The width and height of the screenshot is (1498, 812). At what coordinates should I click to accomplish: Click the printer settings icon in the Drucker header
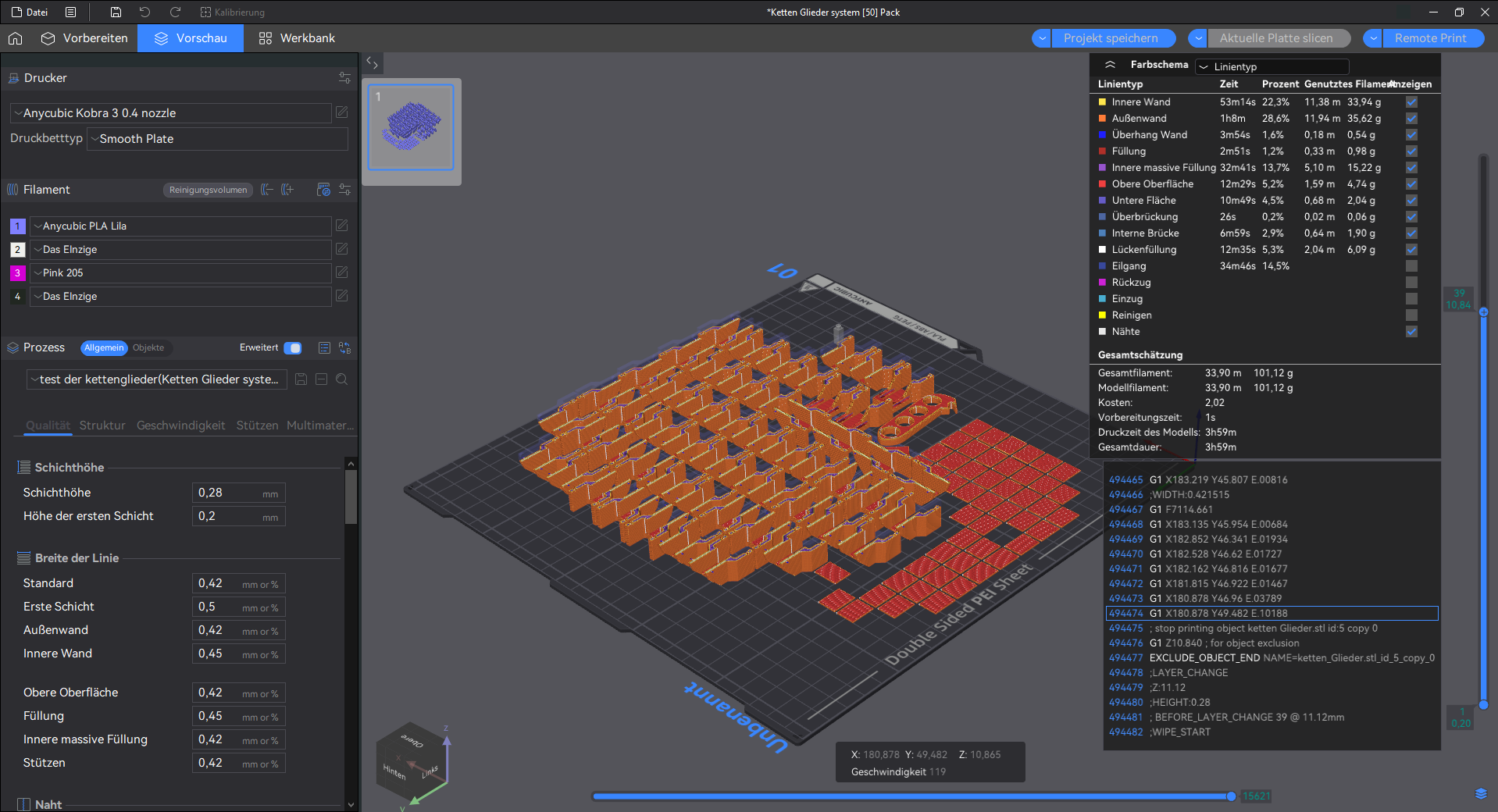click(x=344, y=78)
